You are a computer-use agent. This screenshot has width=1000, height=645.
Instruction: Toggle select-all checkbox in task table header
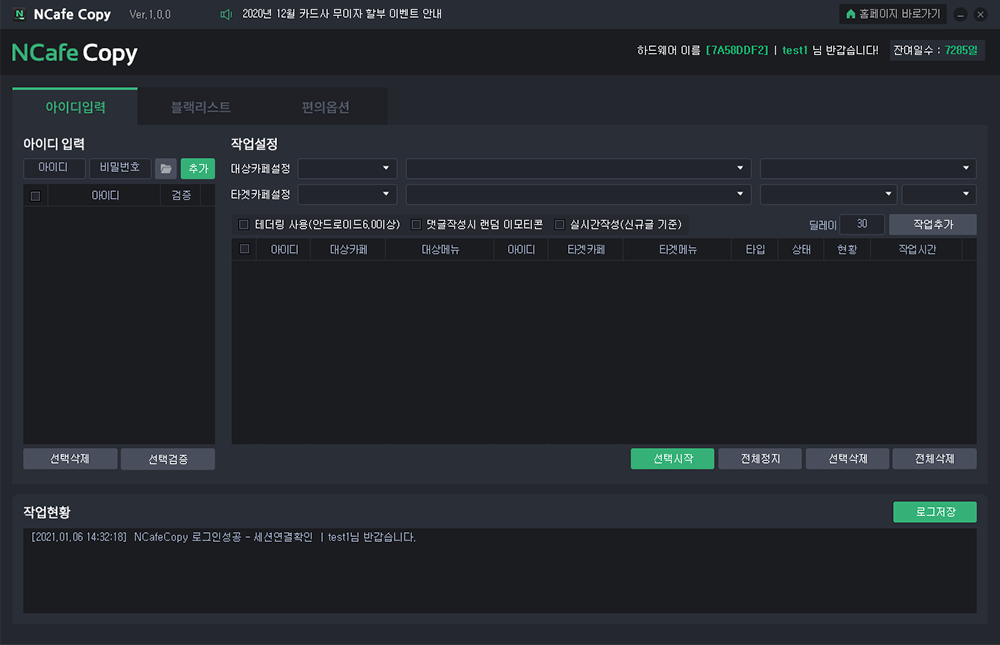pyautogui.click(x=244, y=249)
